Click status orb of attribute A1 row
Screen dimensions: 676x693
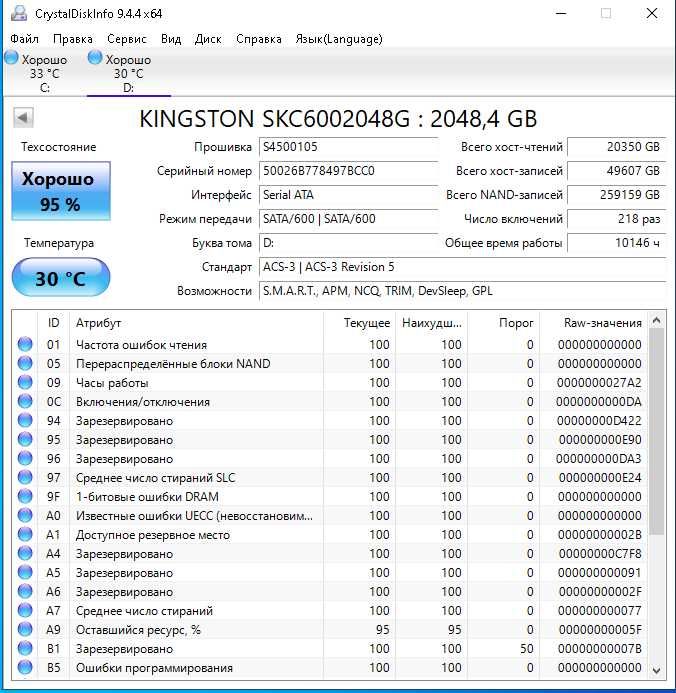pyautogui.click(x=25, y=534)
